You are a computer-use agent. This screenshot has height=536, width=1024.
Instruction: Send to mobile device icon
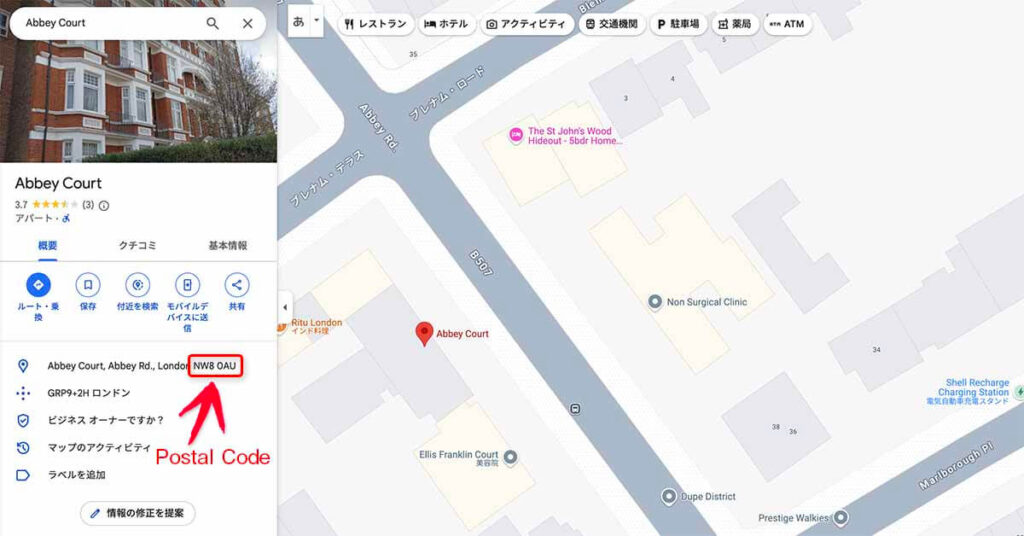pos(187,285)
